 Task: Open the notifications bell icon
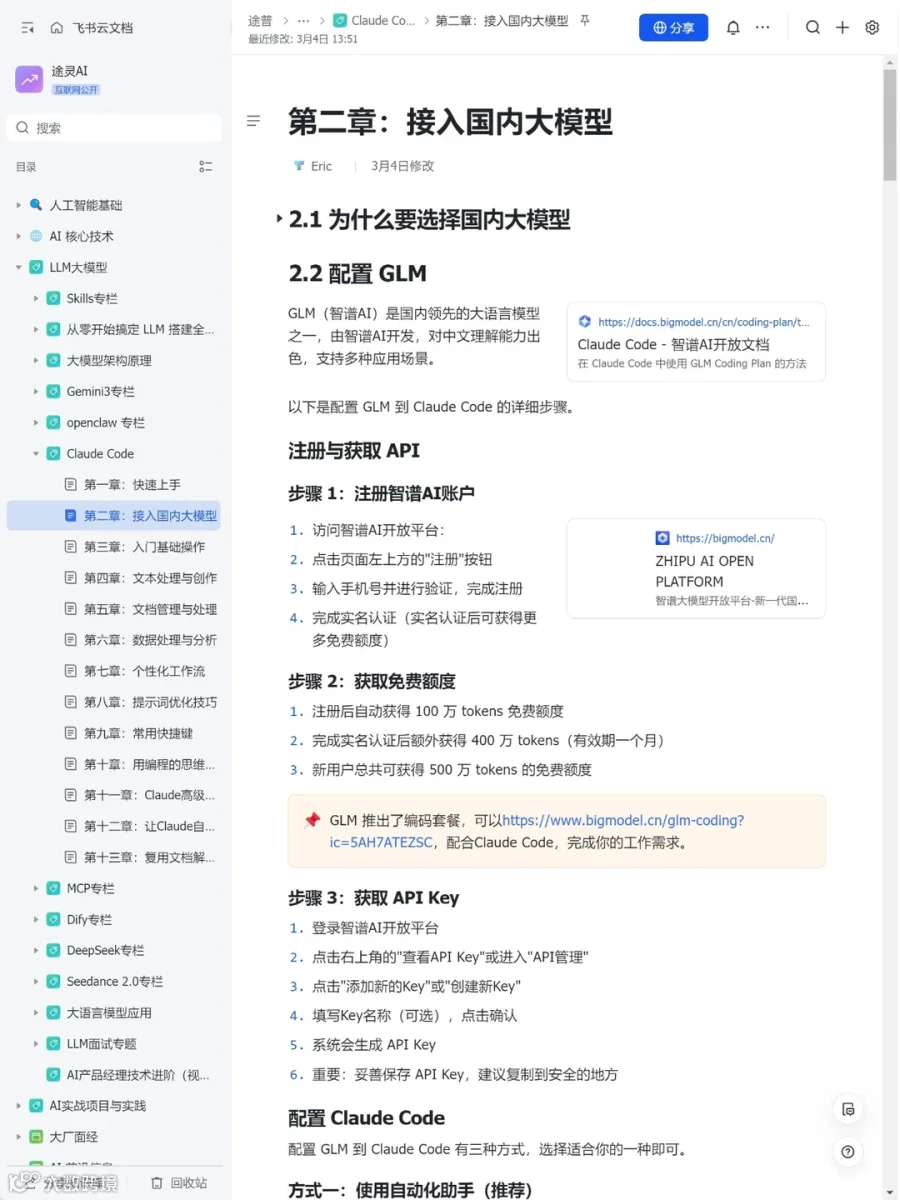pos(733,28)
